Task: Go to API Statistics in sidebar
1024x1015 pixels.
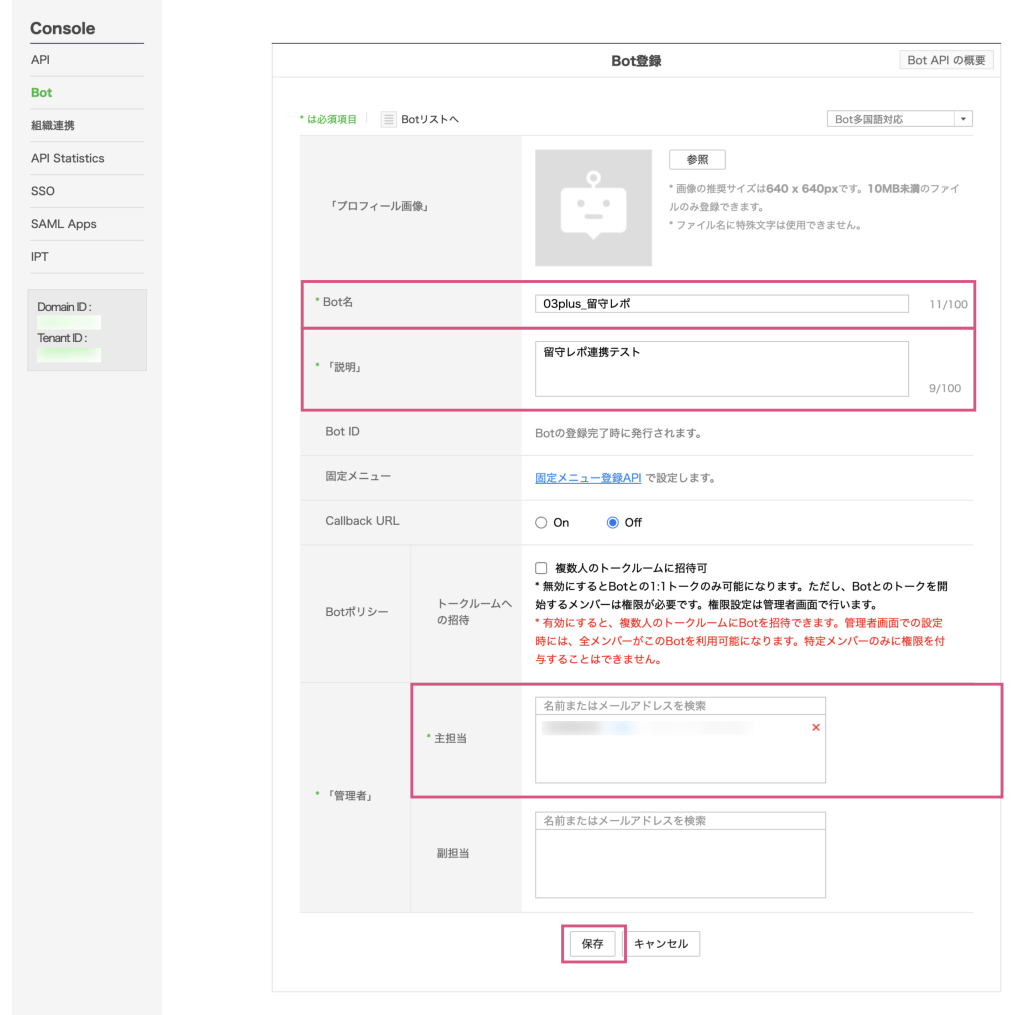Action: click(67, 158)
